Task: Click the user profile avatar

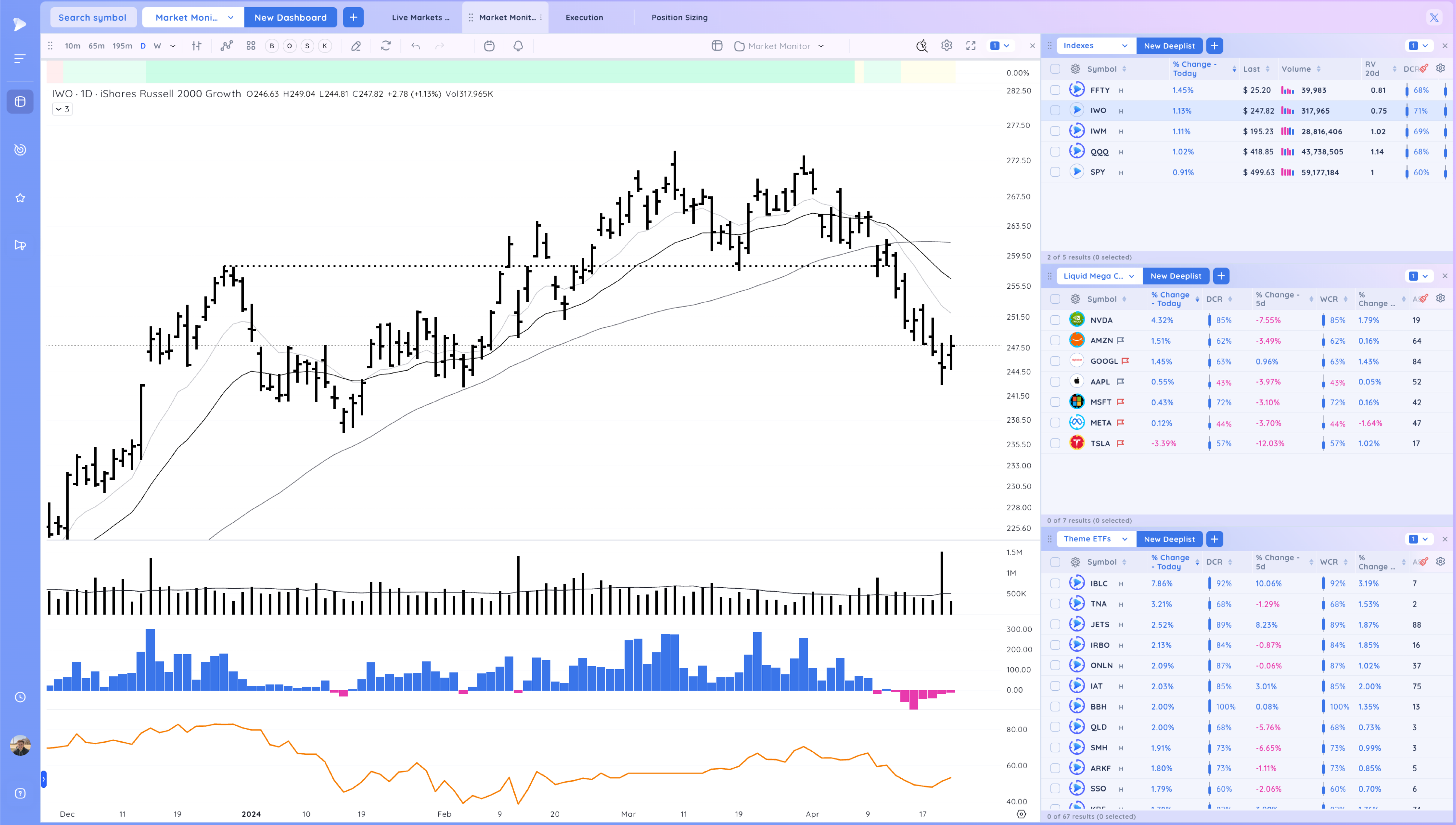Action: click(20, 746)
